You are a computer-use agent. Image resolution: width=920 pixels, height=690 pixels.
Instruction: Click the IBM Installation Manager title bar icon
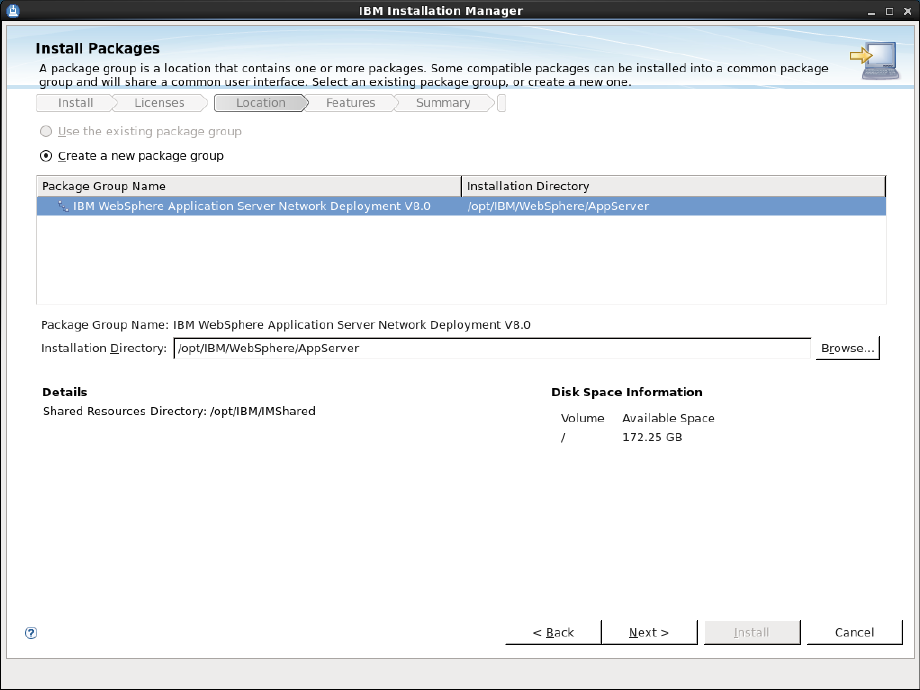tap(13, 11)
